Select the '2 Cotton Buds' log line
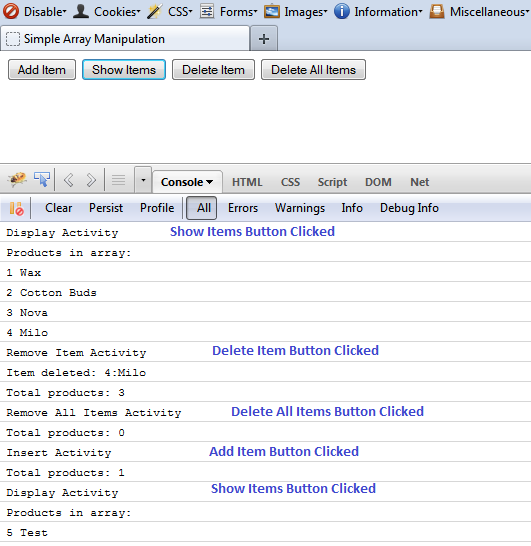 coord(265,292)
